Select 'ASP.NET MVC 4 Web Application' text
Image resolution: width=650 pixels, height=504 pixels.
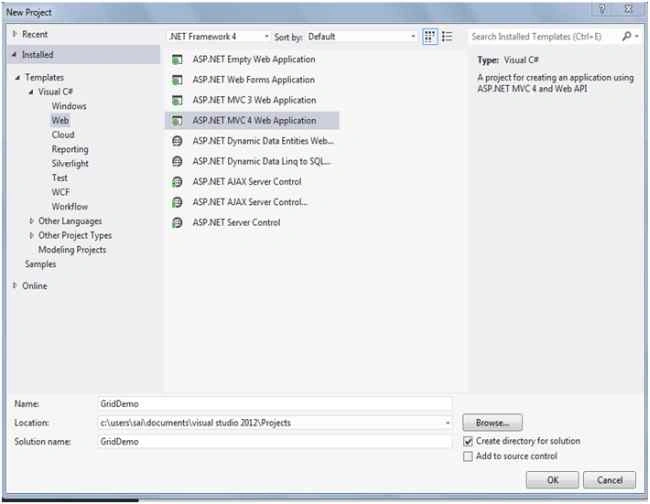[254, 121]
